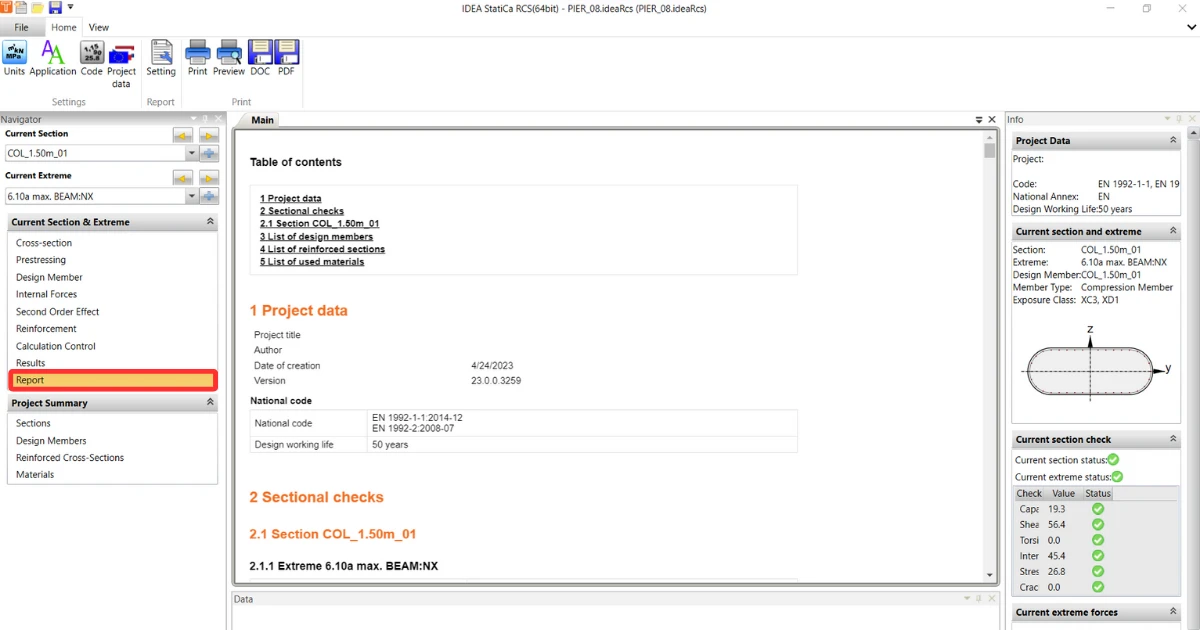Open report Setting
This screenshot has width=1200, height=630.
click(161, 58)
